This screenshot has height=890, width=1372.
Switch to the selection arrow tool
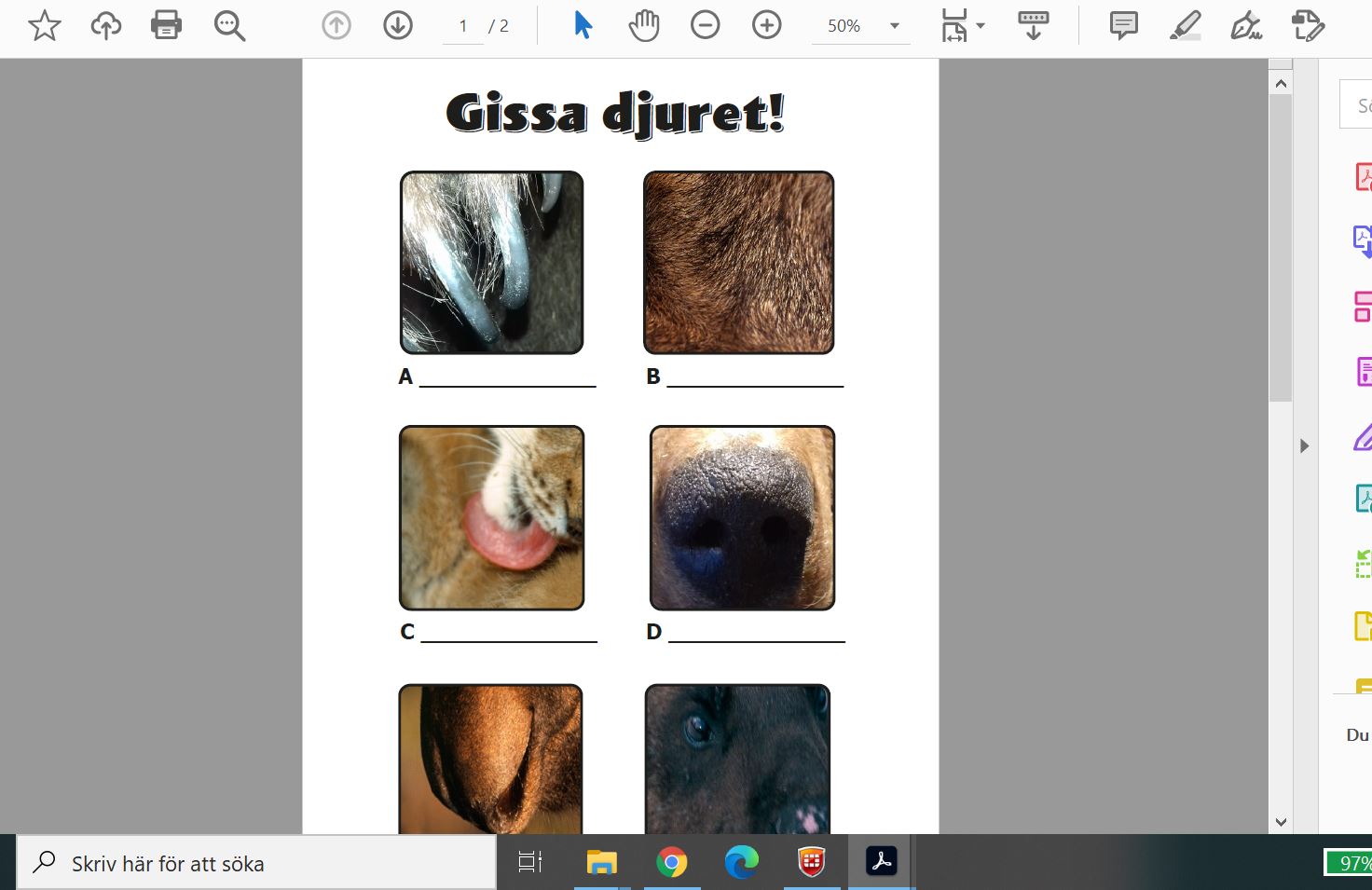click(581, 25)
